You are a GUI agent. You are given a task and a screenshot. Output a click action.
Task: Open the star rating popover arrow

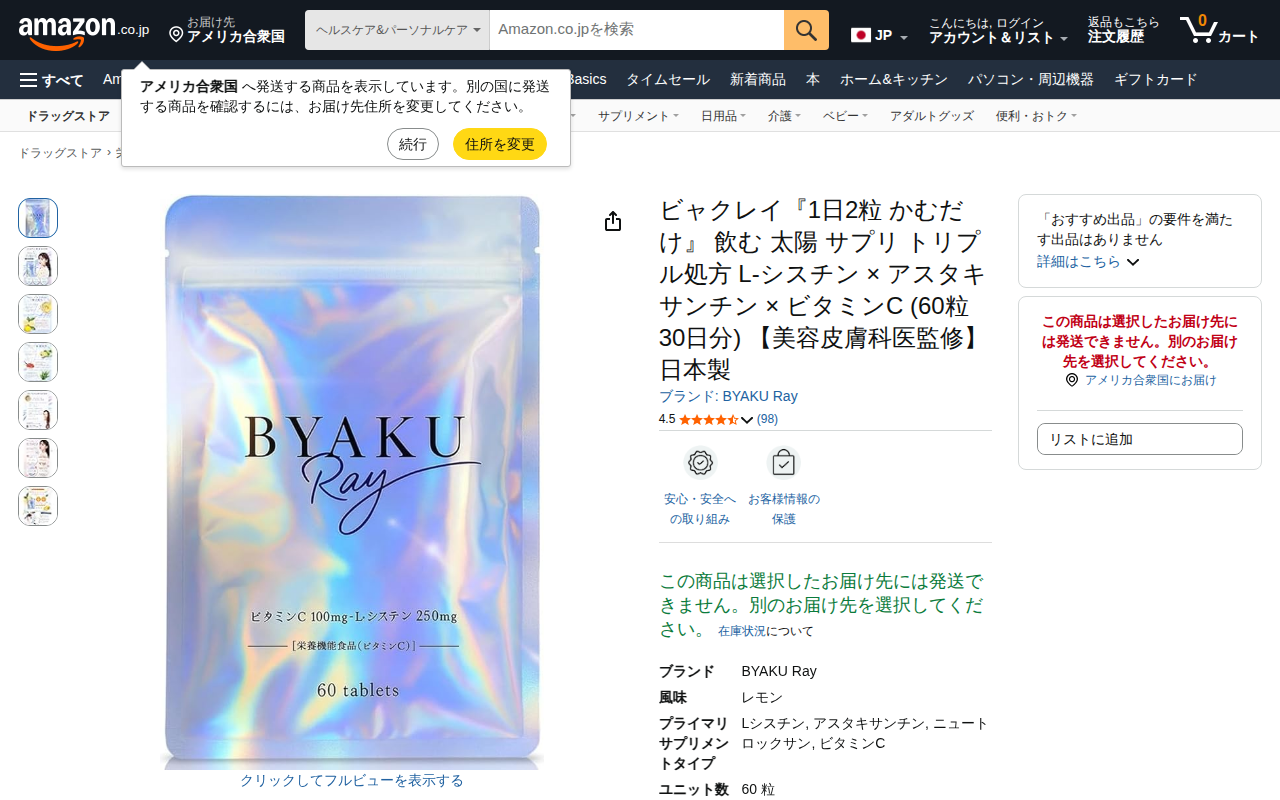point(746,420)
